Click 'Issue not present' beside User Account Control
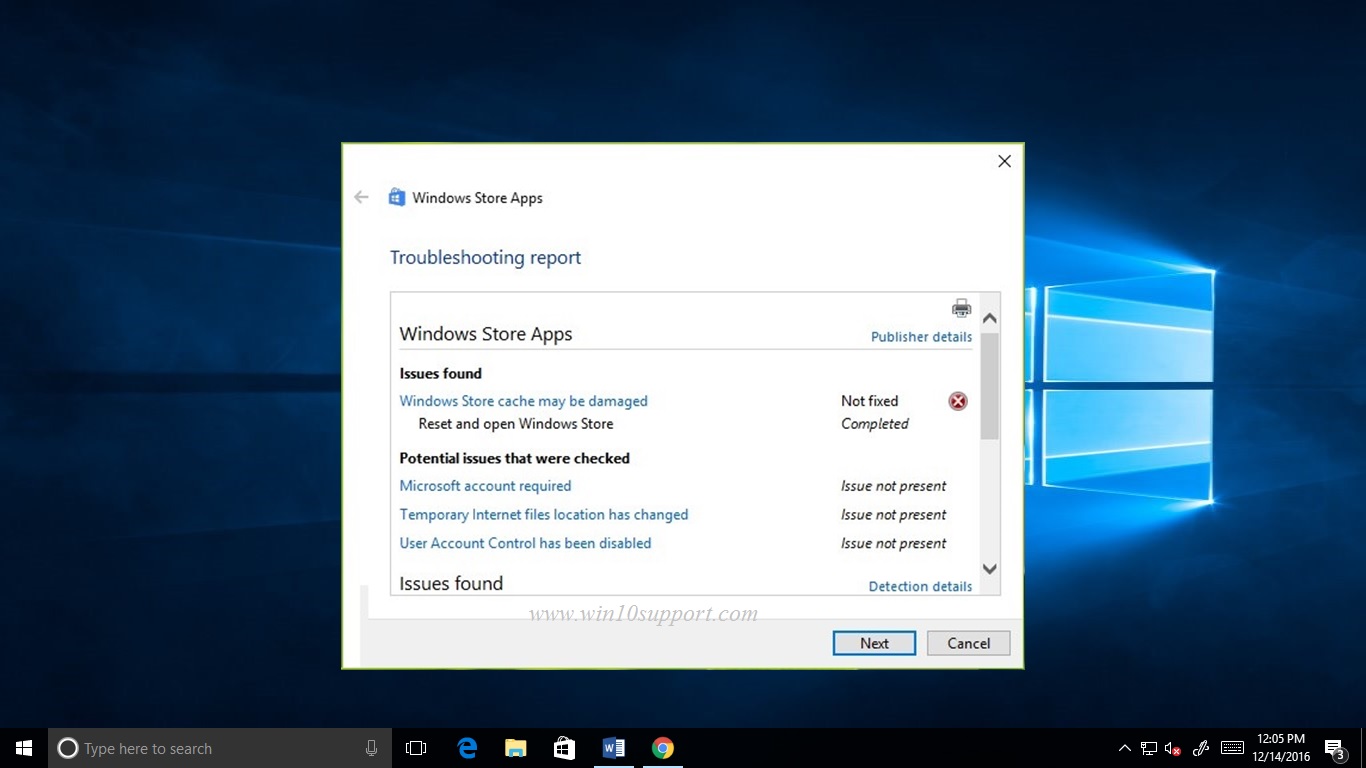Viewport: 1366px width, 768px height. 894,543
